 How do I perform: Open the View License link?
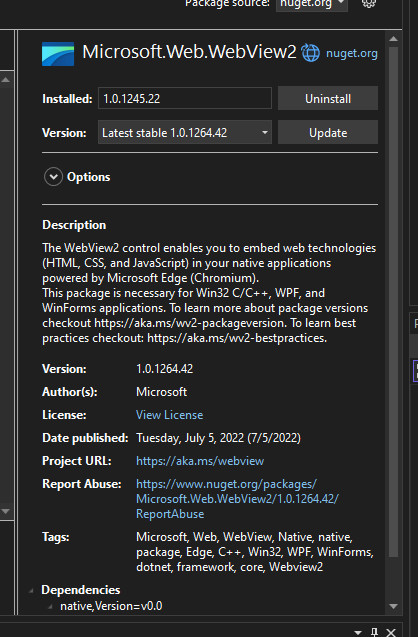(169, 415)
